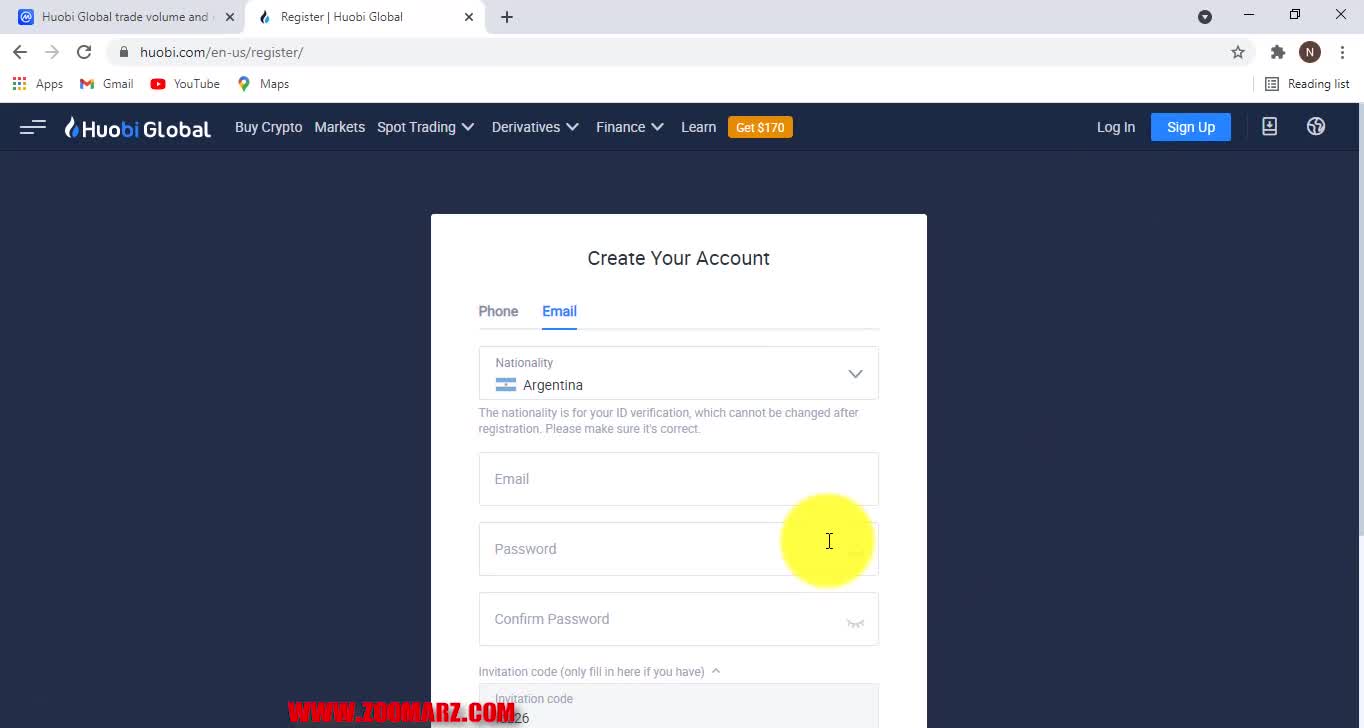Screen dimensions: 1364x728
Task: View site information via the padlock icon
Action: pos(124,52)
